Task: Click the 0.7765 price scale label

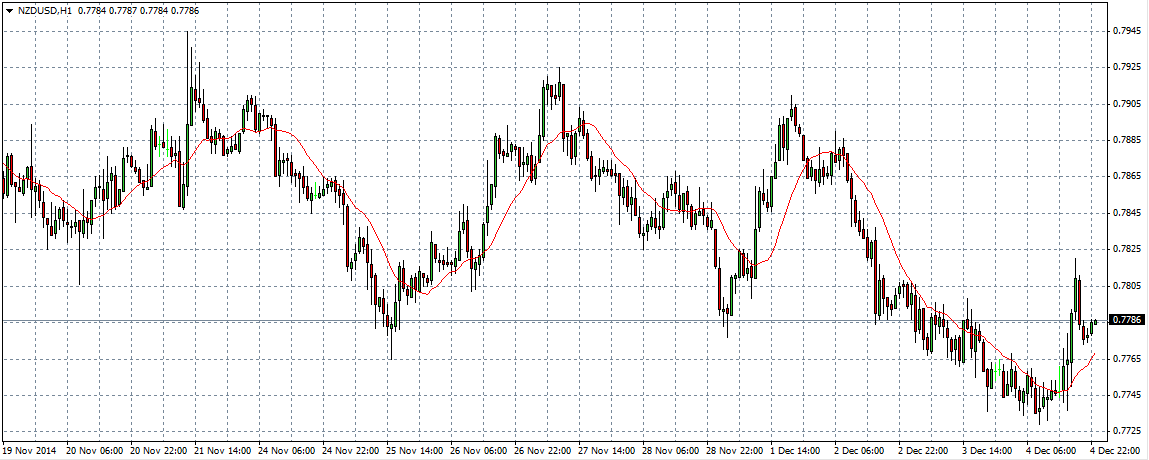Action: (x=1126, y=359)
